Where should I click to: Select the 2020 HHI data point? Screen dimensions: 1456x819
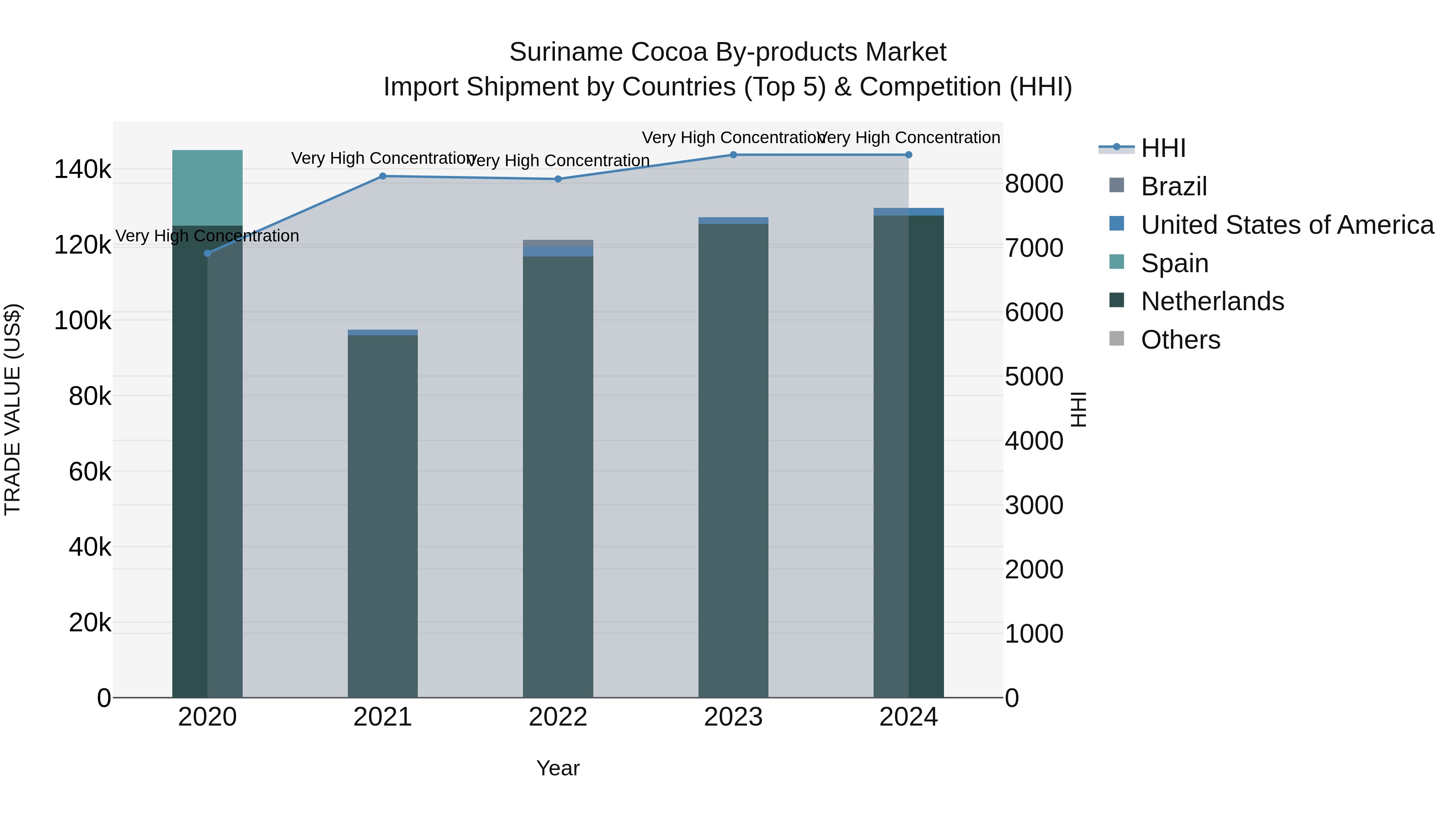tap(207, 253)
